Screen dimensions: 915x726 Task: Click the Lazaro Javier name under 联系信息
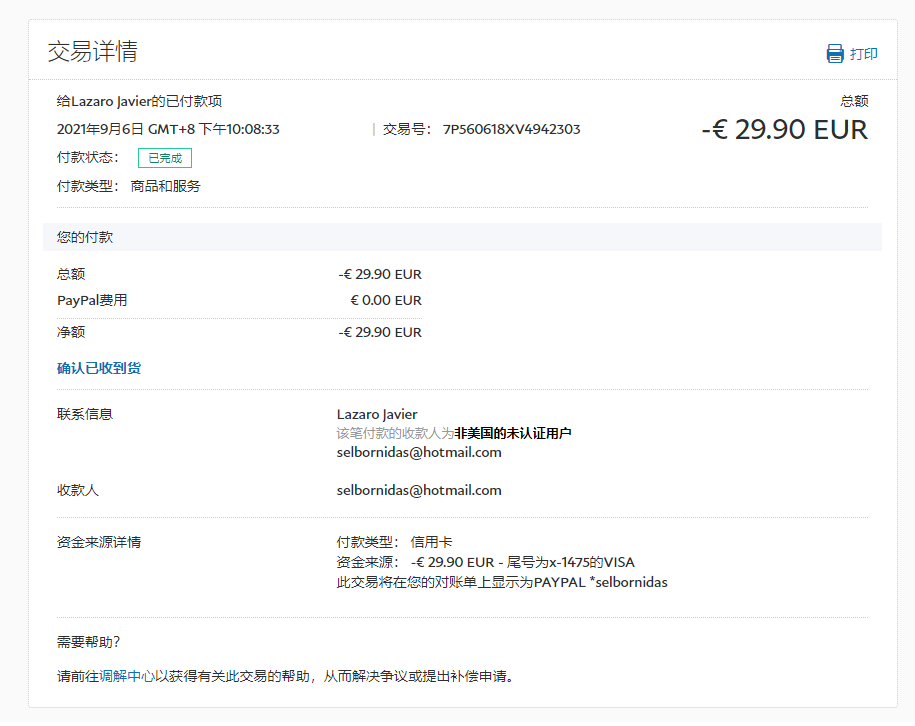coord(377,414)
